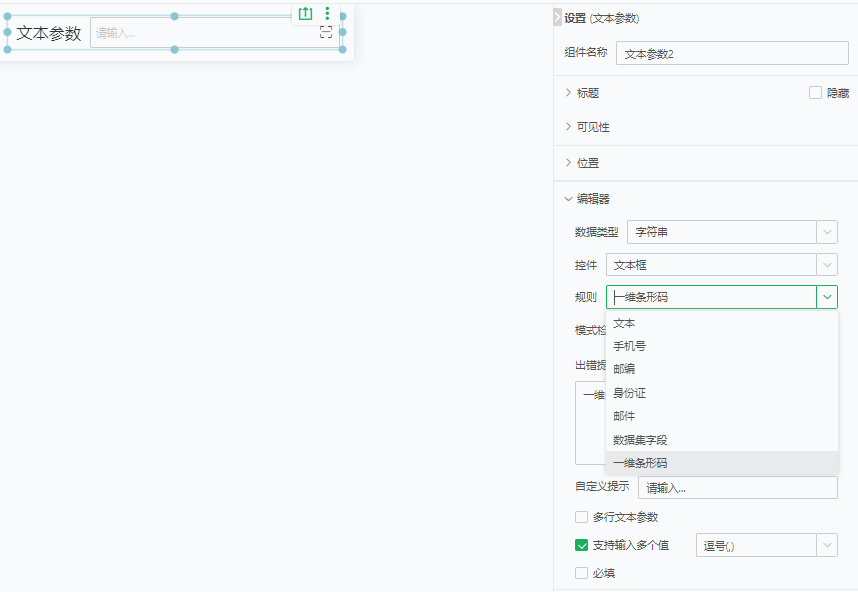Click the 自定义提示 input field

pyautogui.click(x=738, y=487)
